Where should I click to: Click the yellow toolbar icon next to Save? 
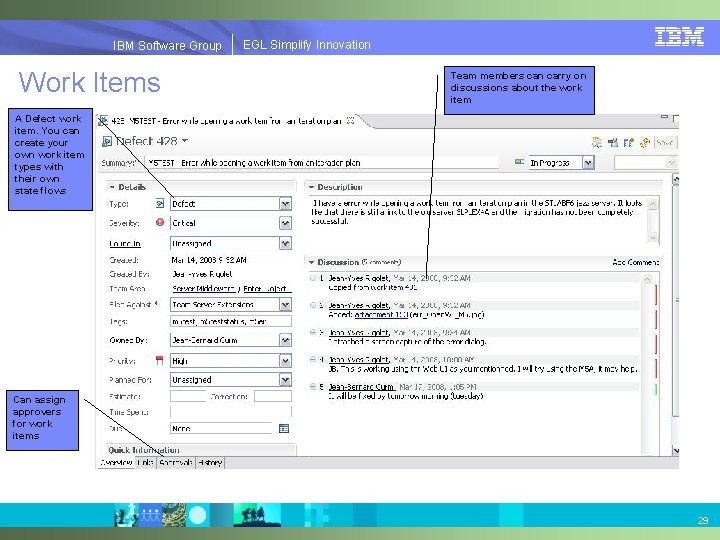coord(645,142)
